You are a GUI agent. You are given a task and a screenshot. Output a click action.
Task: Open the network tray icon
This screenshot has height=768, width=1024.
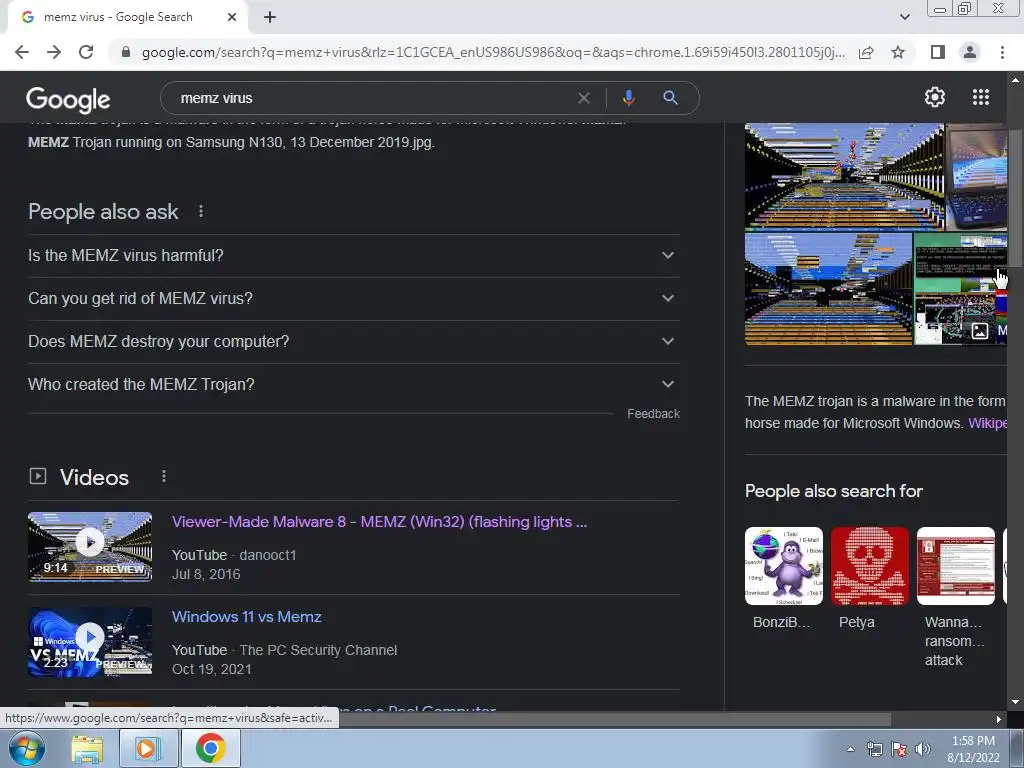[x=874, y=750]
